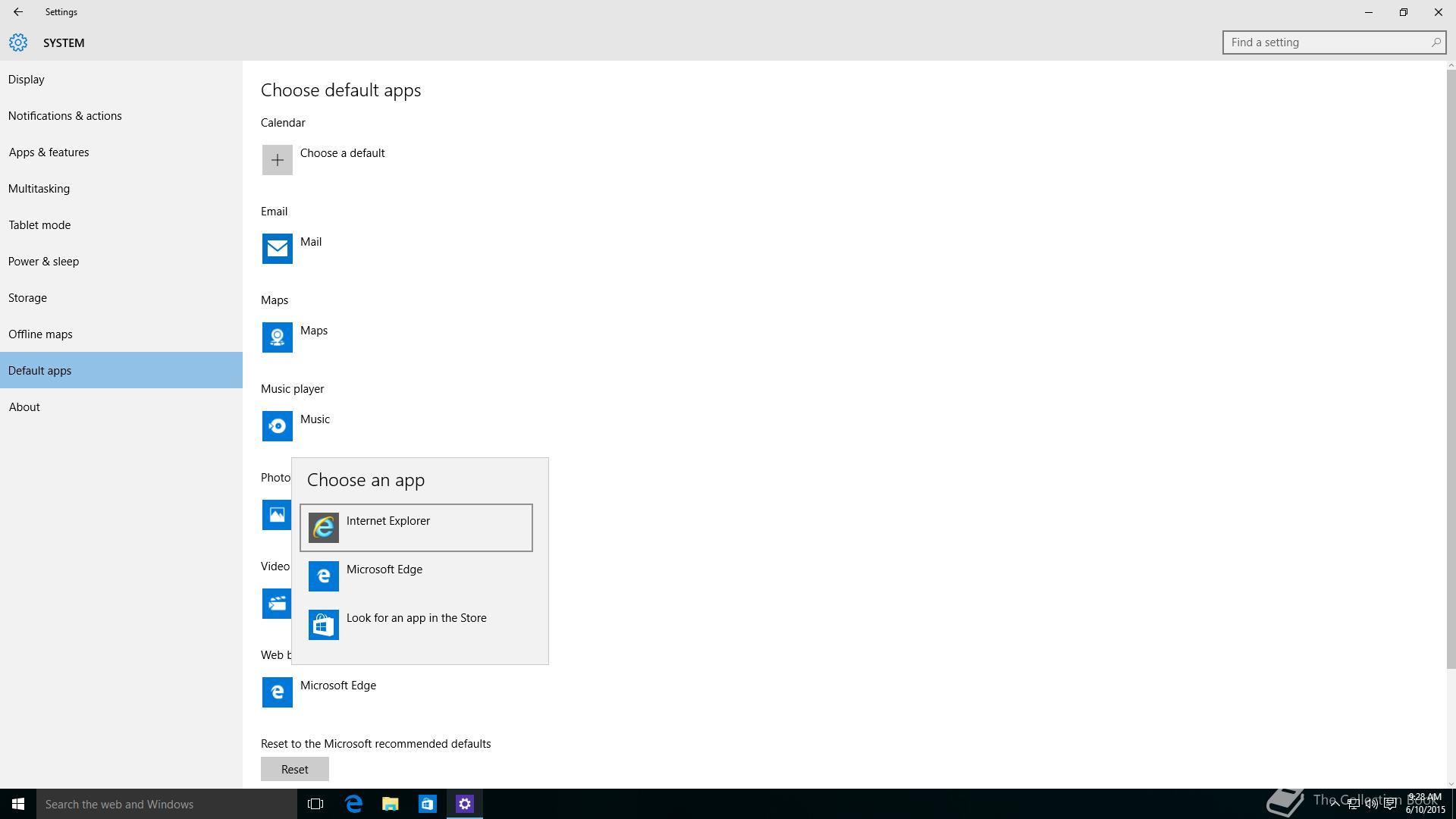Click the Maps app icon

[x=278, y=337]
